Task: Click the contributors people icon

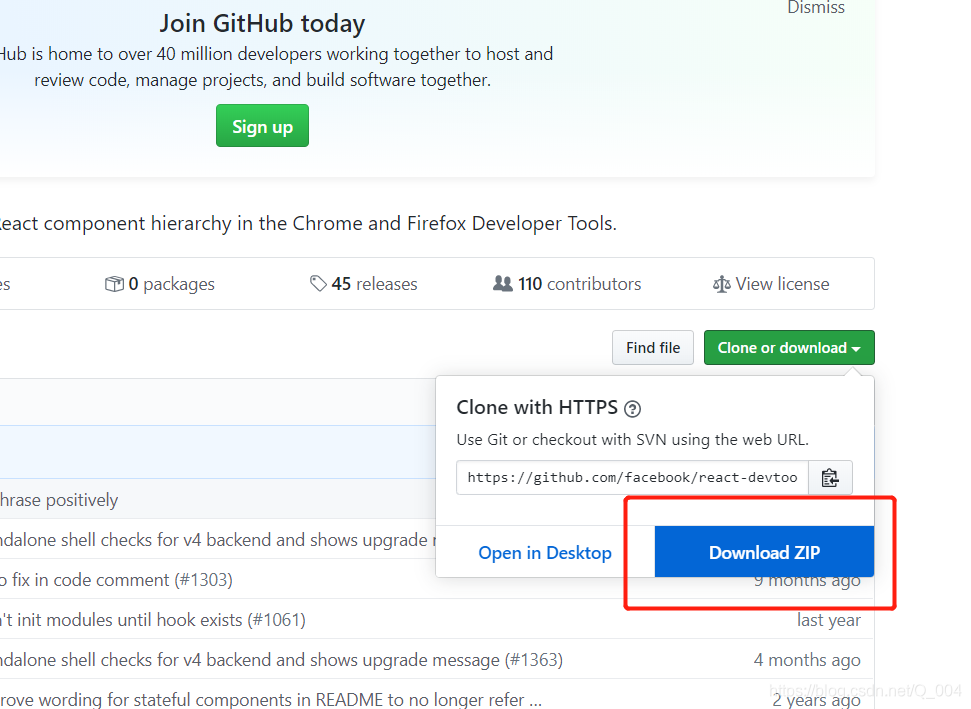Action: (502, 284)
